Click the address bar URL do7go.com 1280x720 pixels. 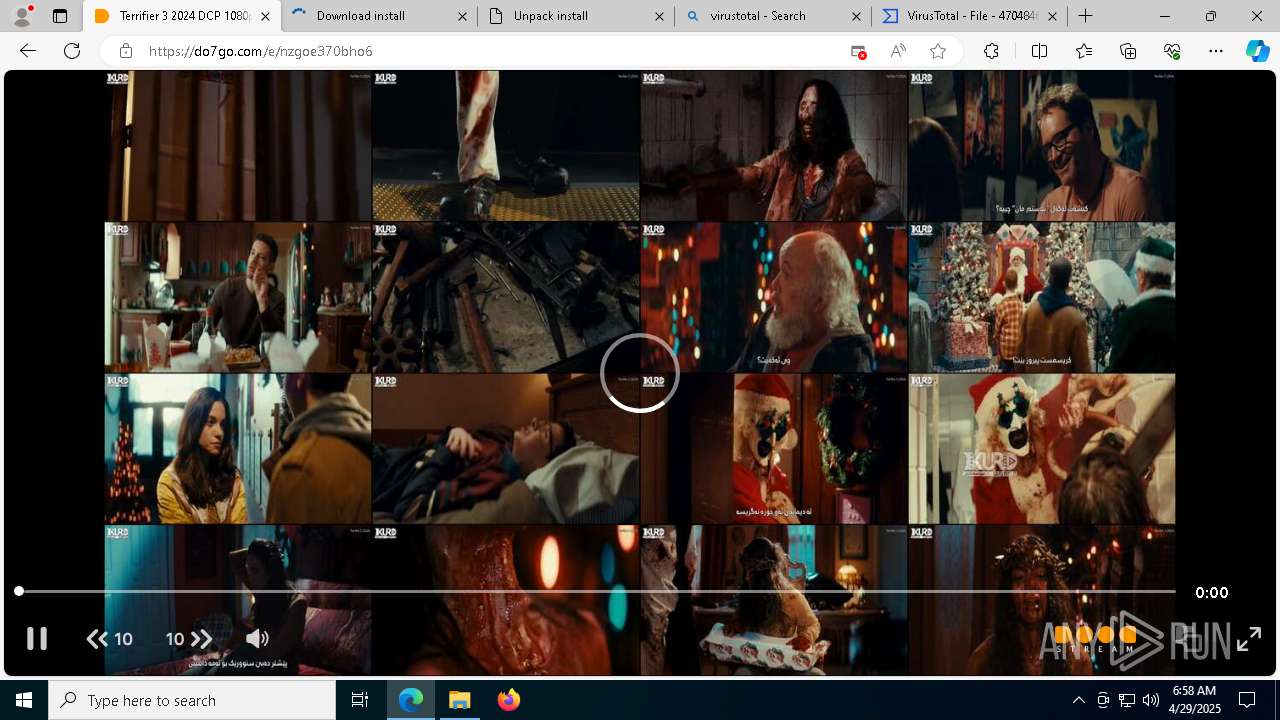(260, 51)
